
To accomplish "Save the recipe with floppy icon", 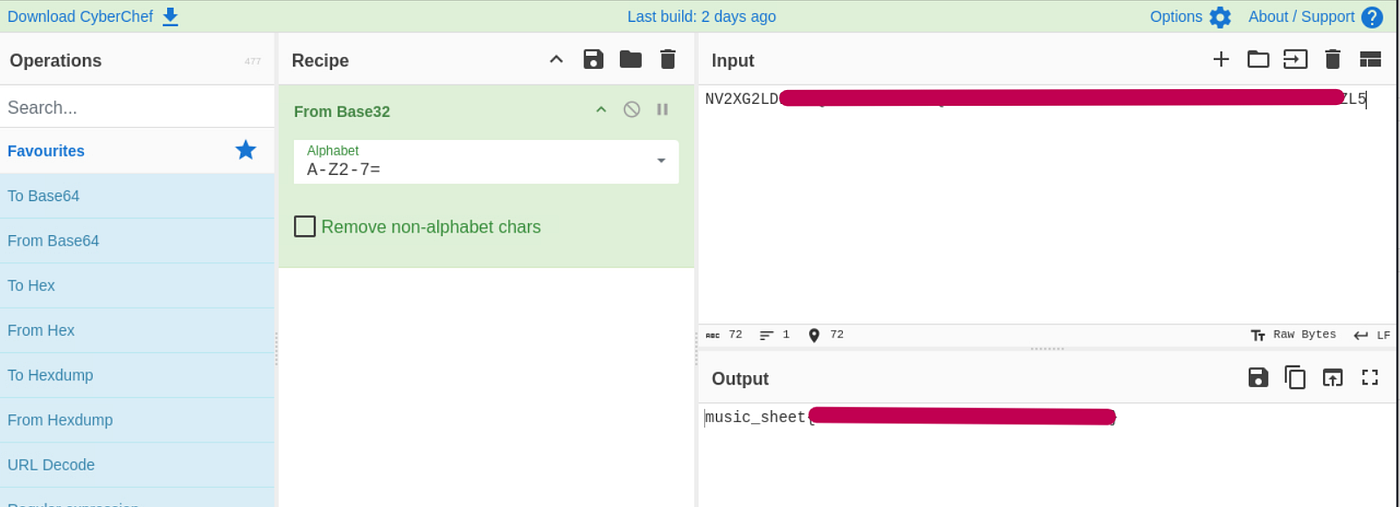I will pyautogui.click(x=593, y=59).
